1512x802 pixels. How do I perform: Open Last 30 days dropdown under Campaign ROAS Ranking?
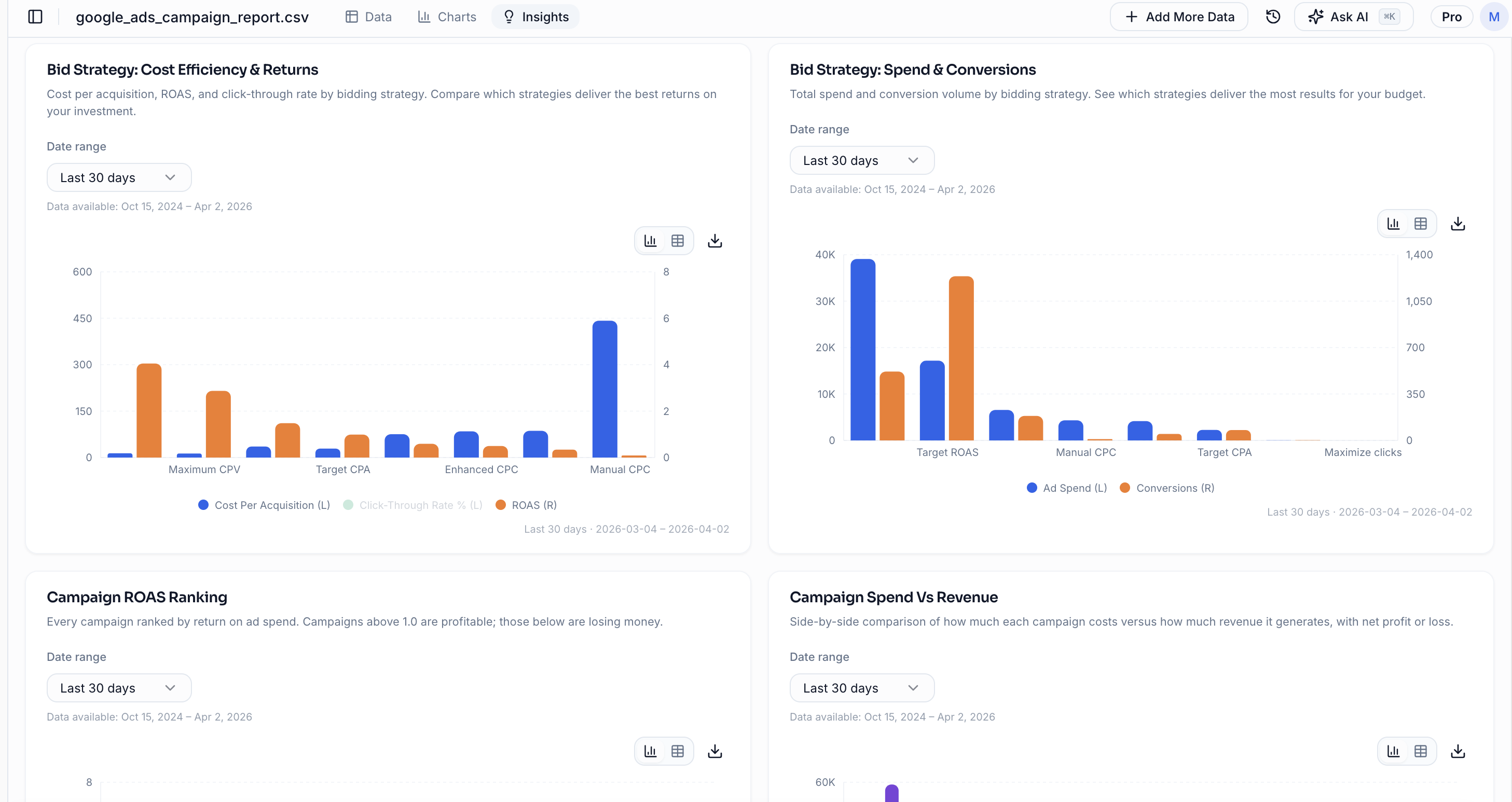(x=119, y=687)
